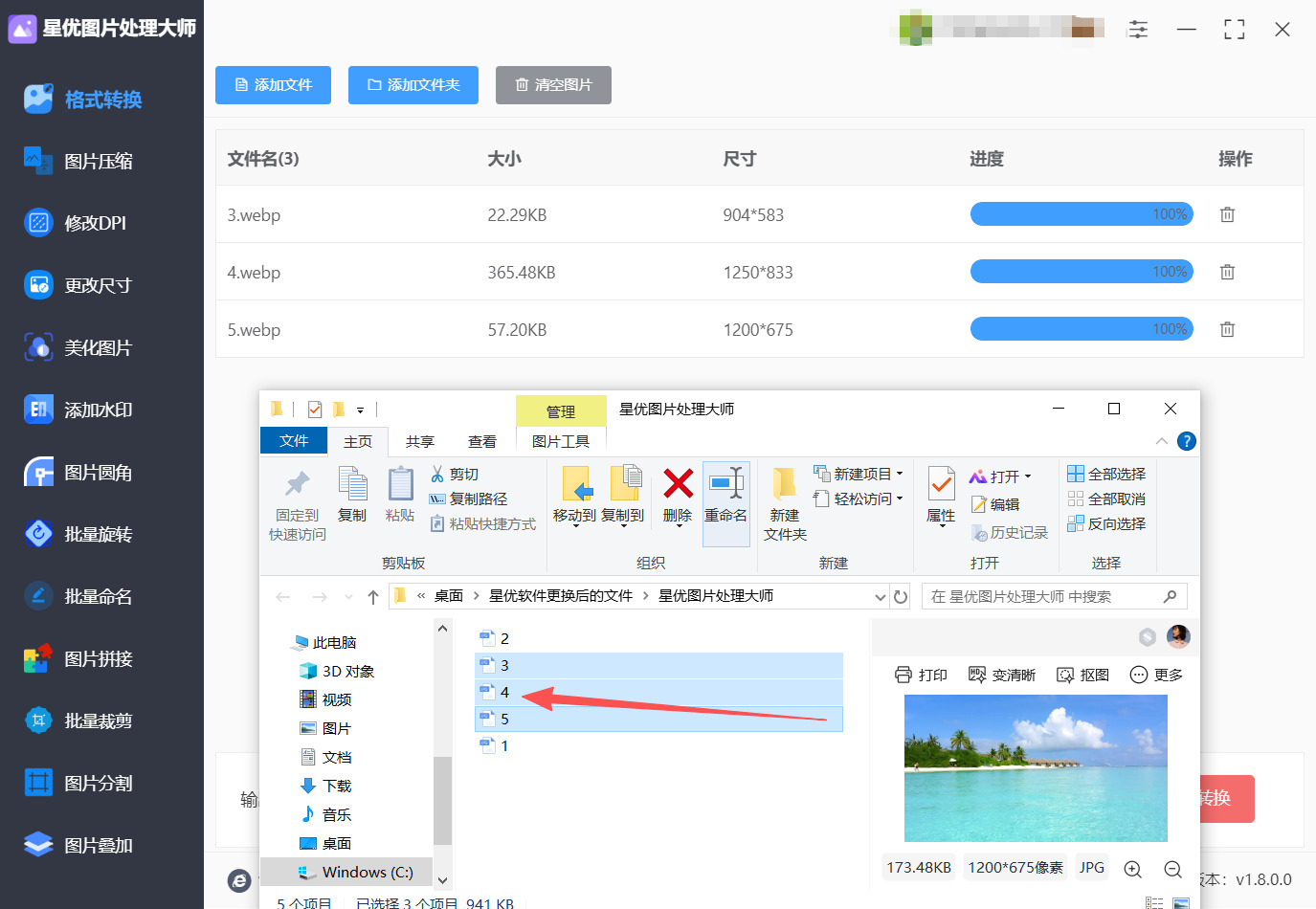Click the 4.webp progress bar
The image size is (1316, 909).
[x=1082, y=272]
